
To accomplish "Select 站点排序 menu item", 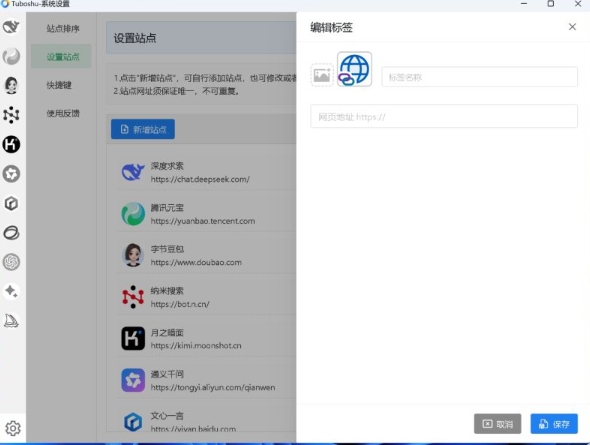I will click(x=63, y=29).
